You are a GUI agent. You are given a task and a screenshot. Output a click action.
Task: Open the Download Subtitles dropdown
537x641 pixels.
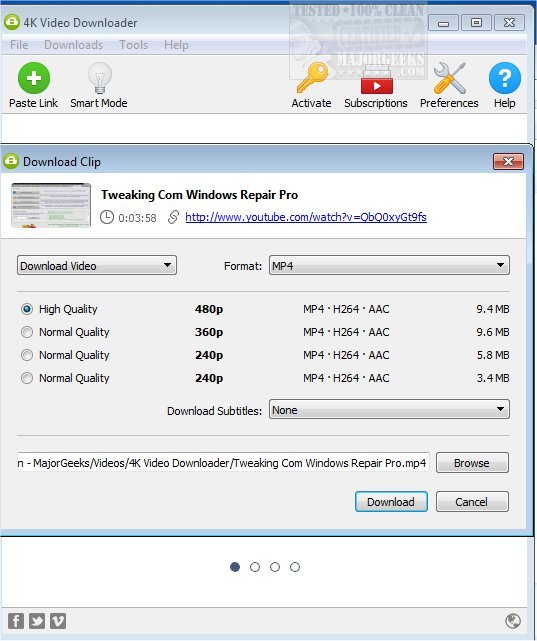tap(389, 409)
